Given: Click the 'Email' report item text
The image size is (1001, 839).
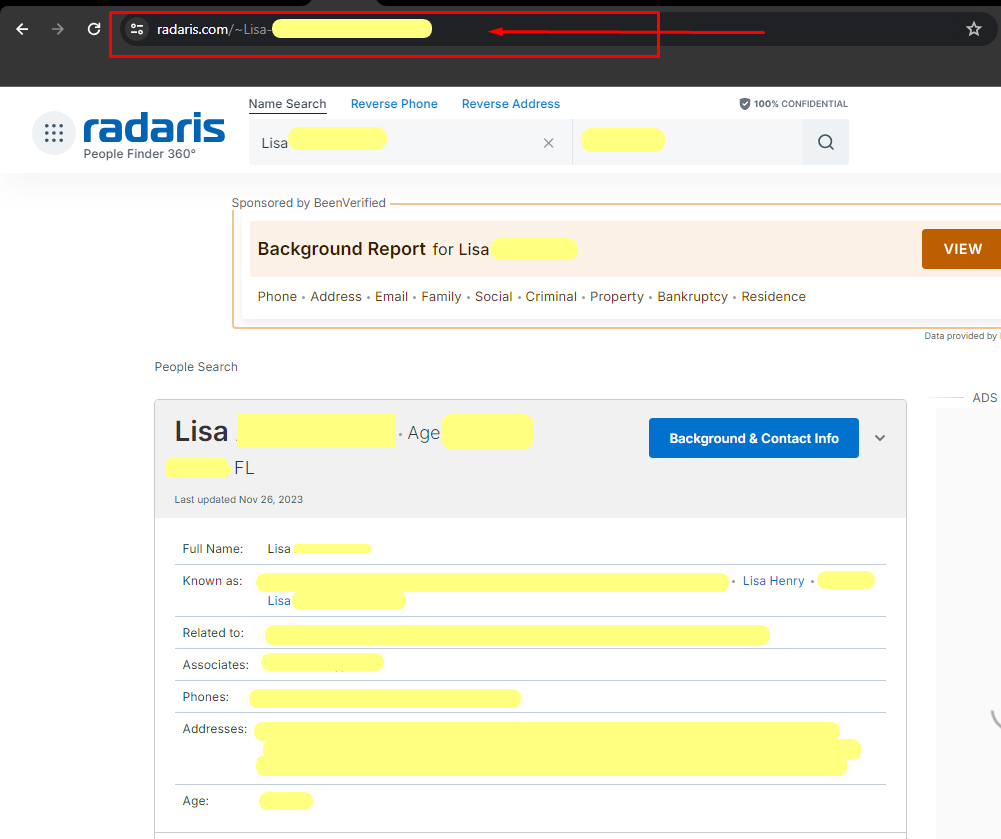Looking at the screenshot, I should click(391, 297).
